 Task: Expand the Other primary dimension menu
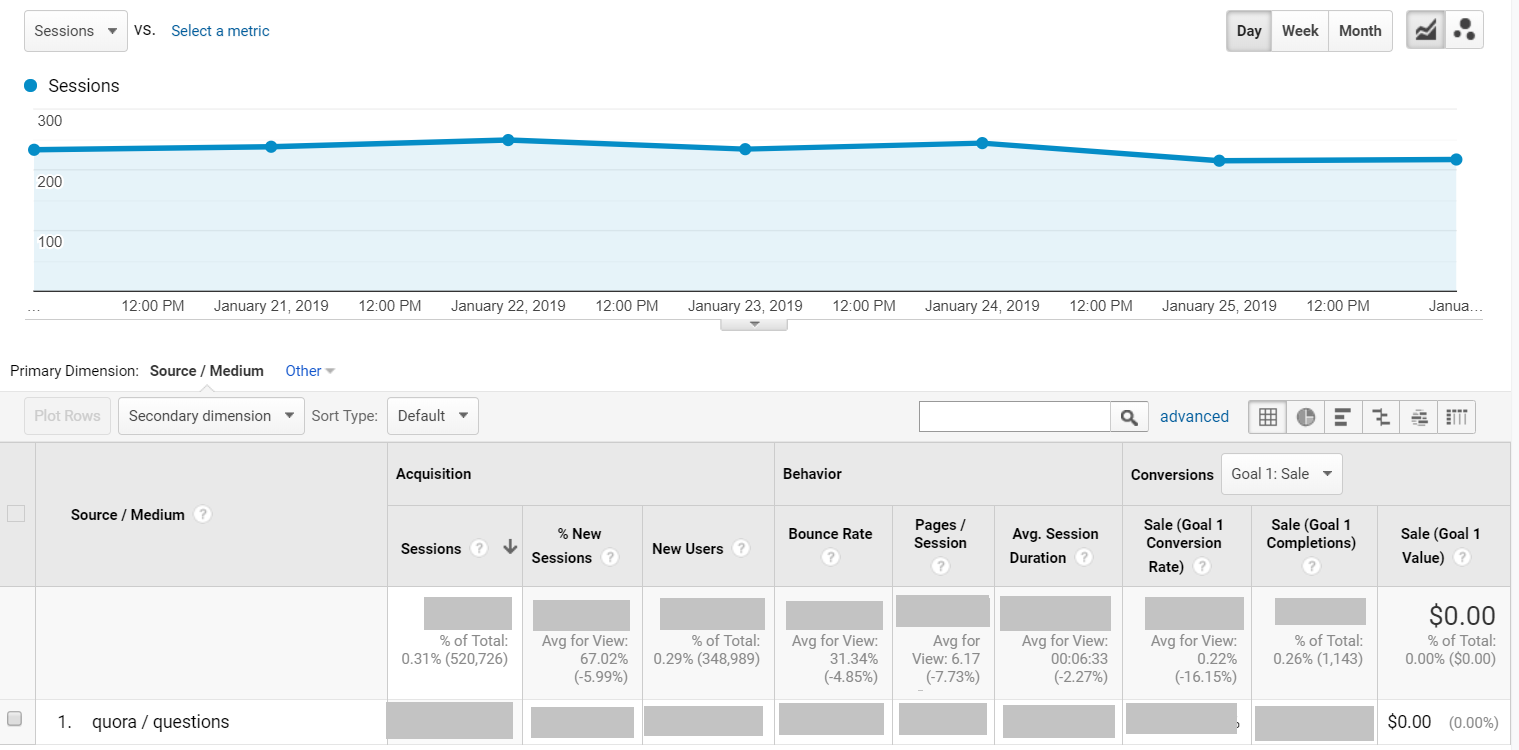point(310,371)
